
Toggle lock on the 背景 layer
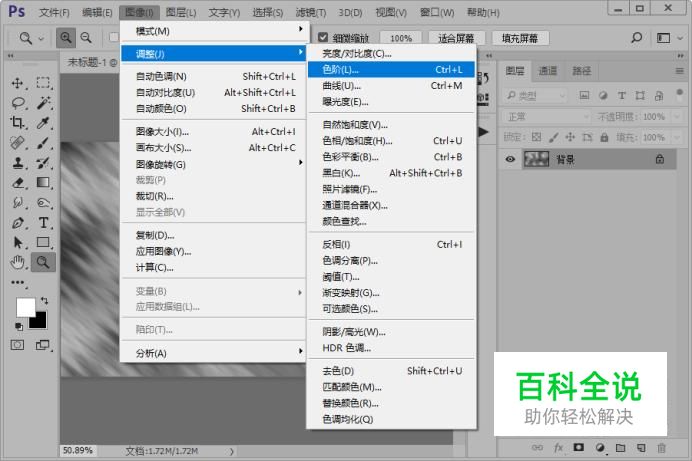[660, 159]
